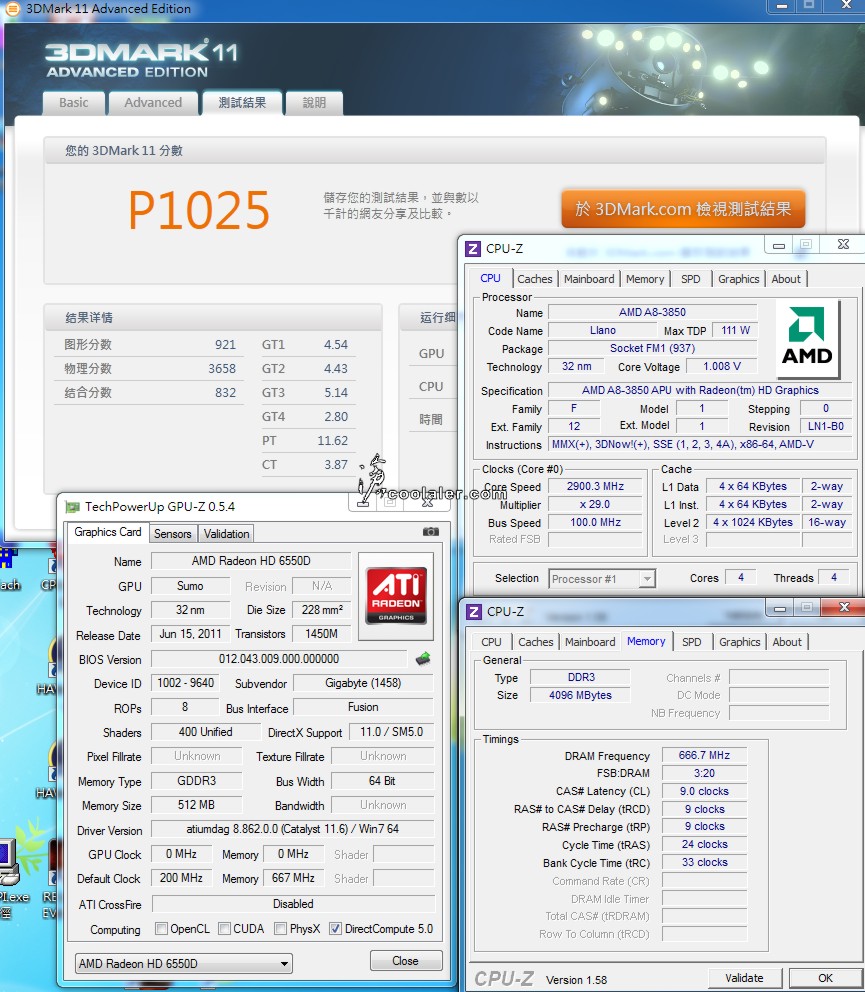Screen dimensions: 865x992
Task: Tick the CUDA checkbox in GPU-Z
Action: pyautogui.click(x=224, y=929)
